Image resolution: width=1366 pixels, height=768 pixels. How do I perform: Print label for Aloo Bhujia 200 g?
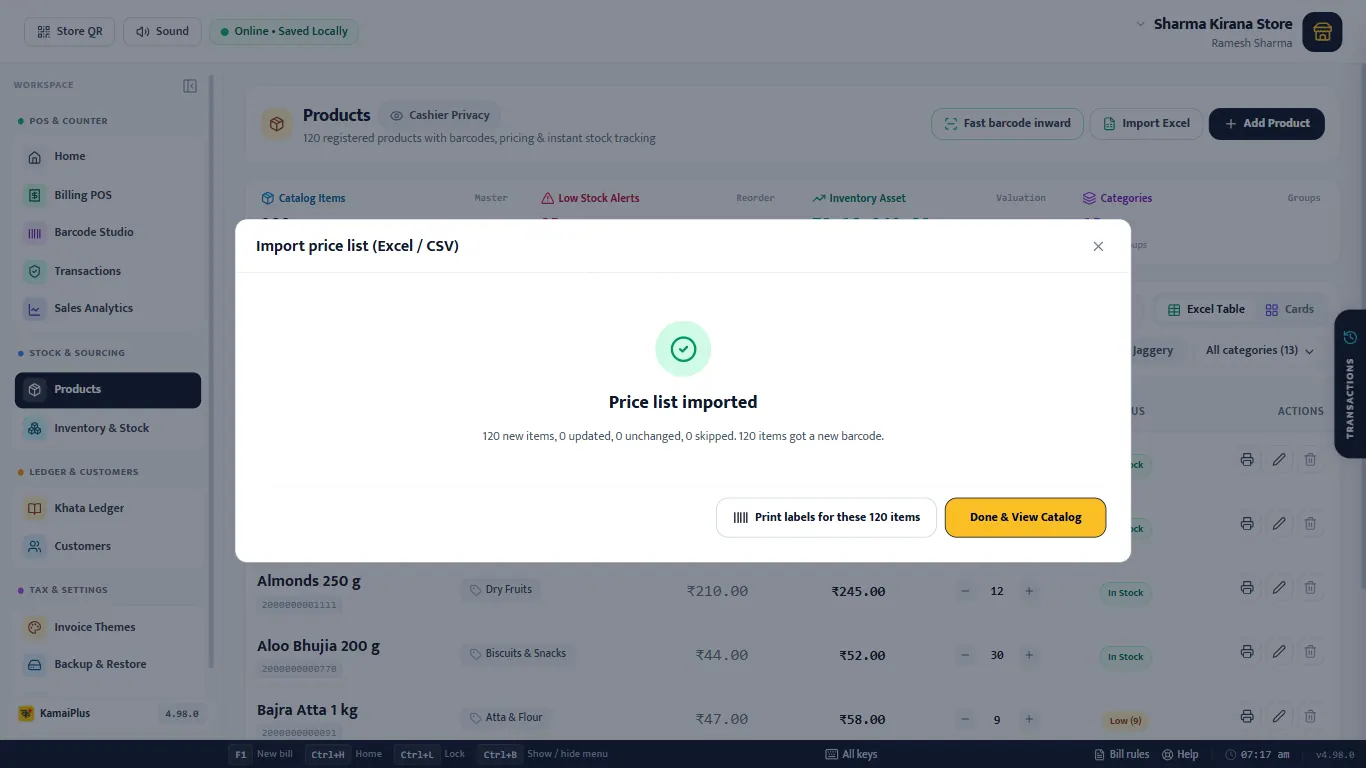1247,652
